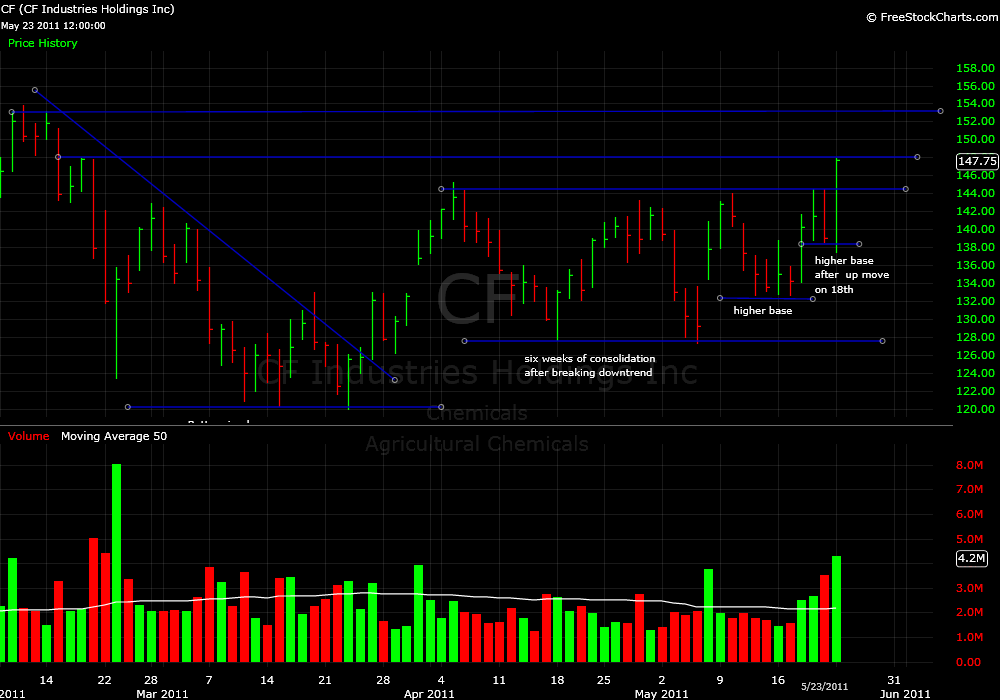Click the Mar 2011 month label

click(162, 694)
